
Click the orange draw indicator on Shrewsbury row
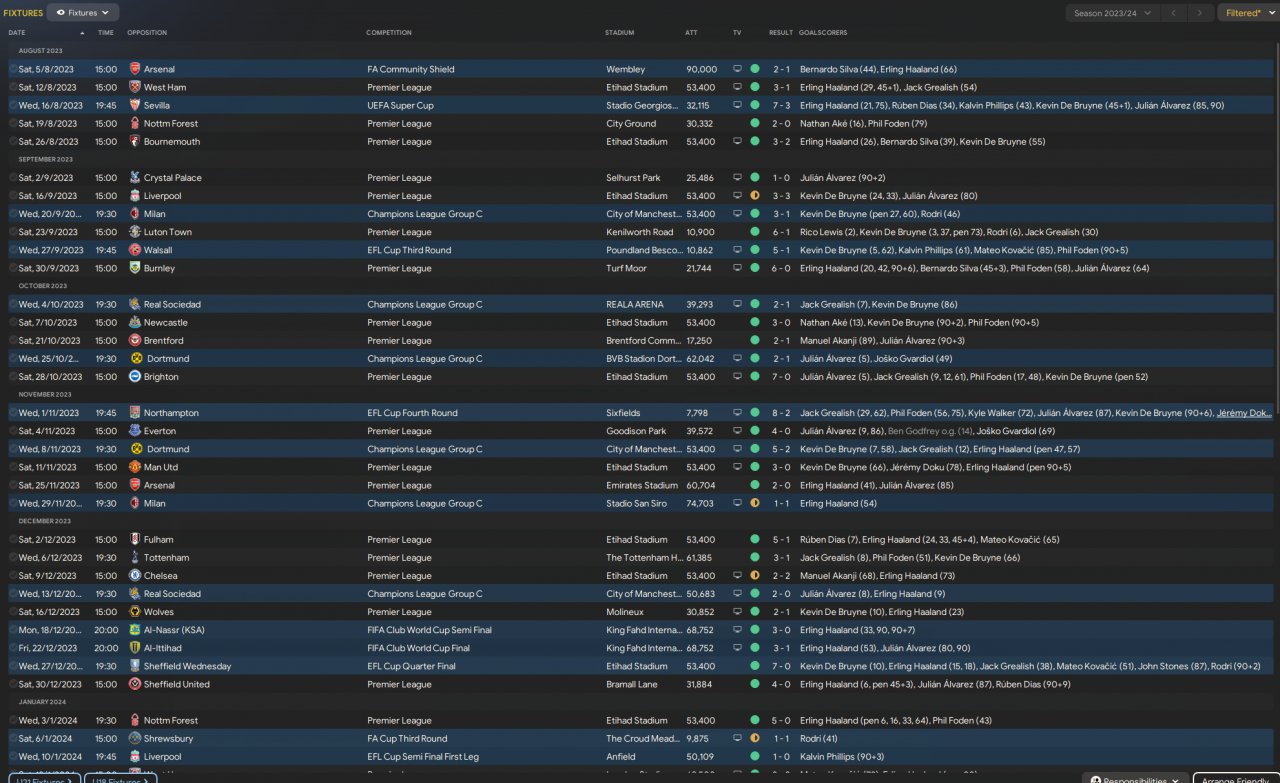pos(755,739)
